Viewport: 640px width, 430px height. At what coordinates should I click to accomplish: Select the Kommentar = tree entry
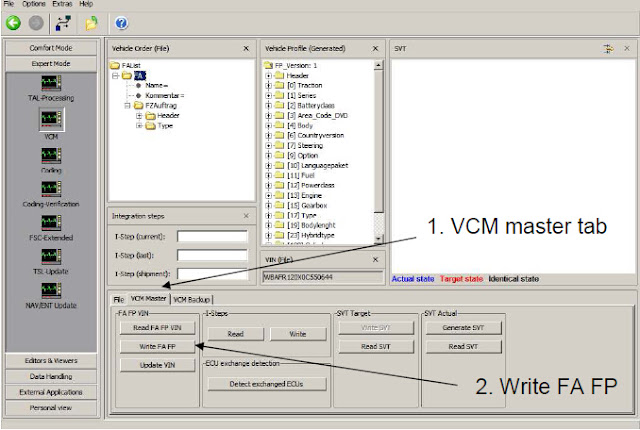pos(165,95)
